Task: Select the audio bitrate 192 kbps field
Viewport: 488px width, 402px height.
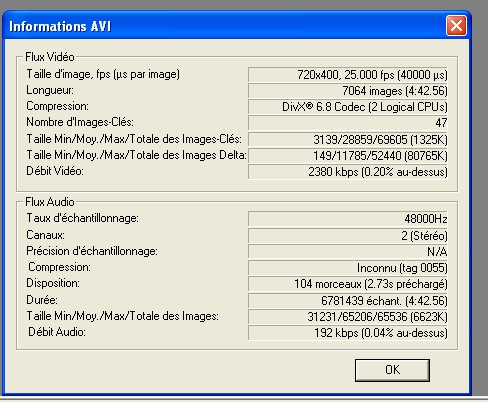Action: (348, 333)
